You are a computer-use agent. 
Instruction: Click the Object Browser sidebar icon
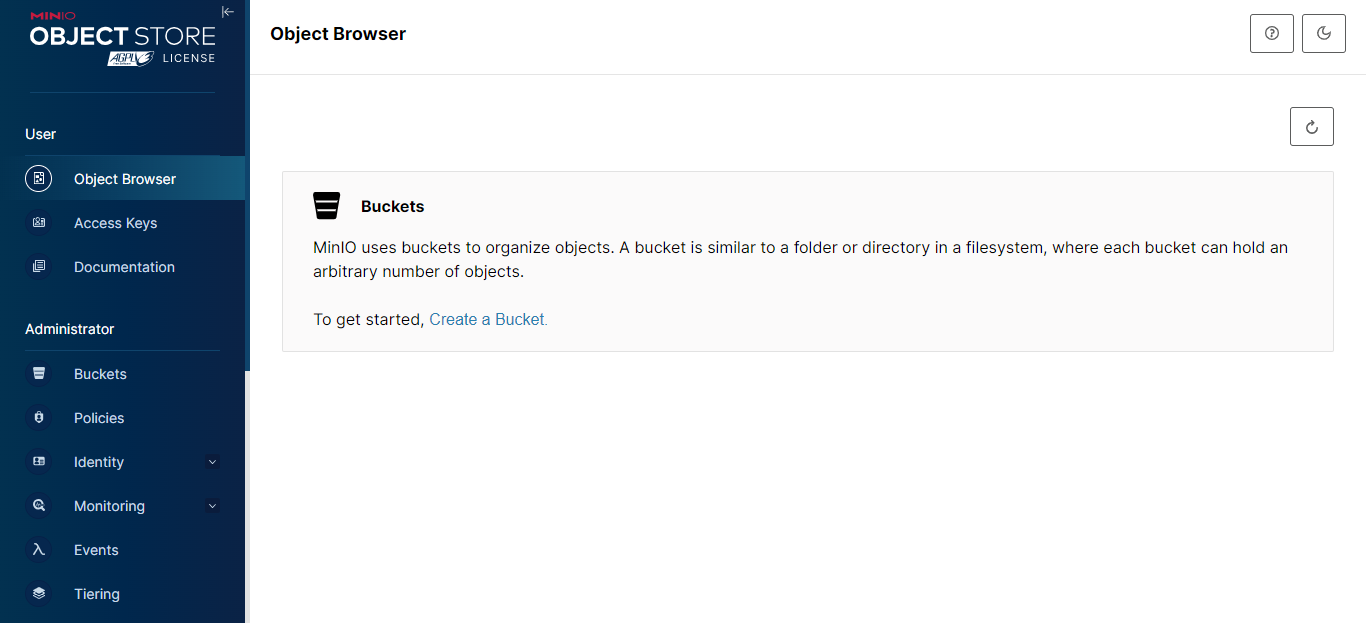[39, 179]
